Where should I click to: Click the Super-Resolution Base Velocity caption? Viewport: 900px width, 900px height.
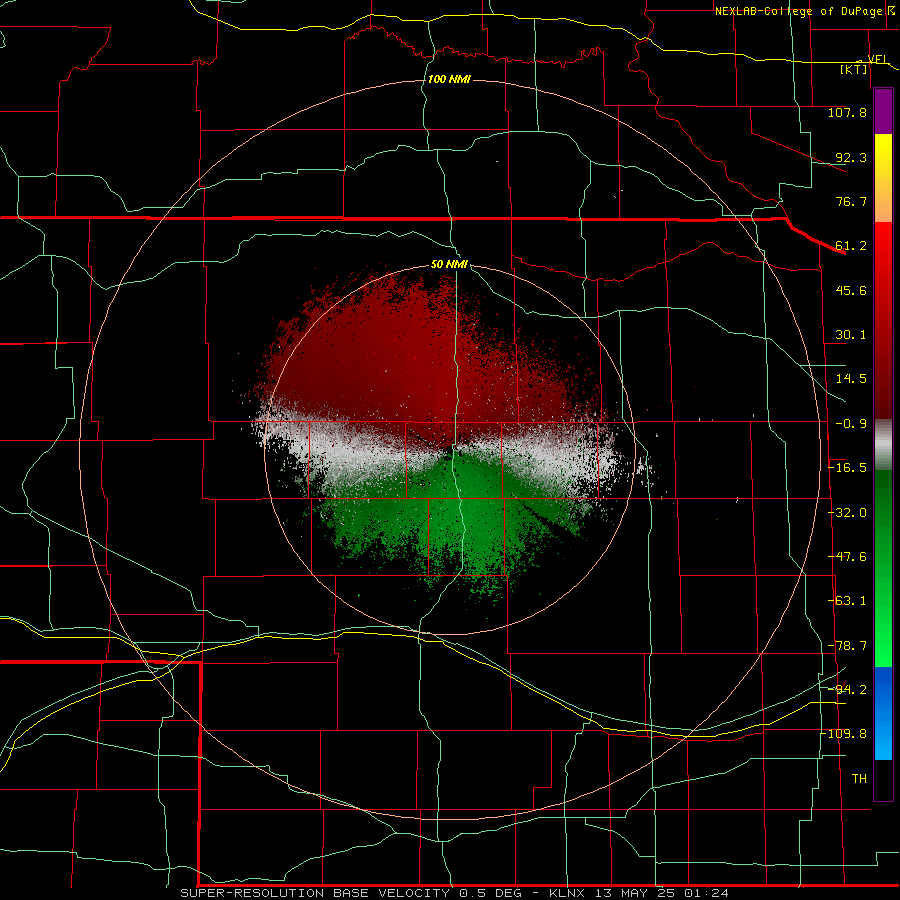pyautogui.click(x=455, y=893)
